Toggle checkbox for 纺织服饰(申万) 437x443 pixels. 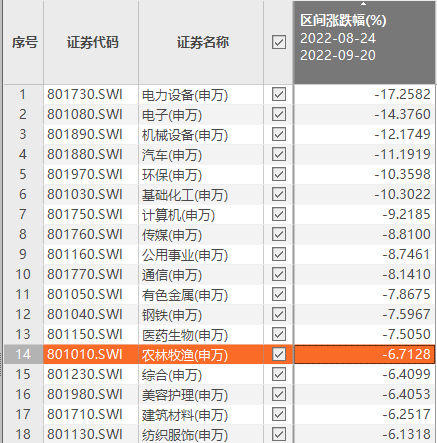pyautogui.click(x=279, y=434)
